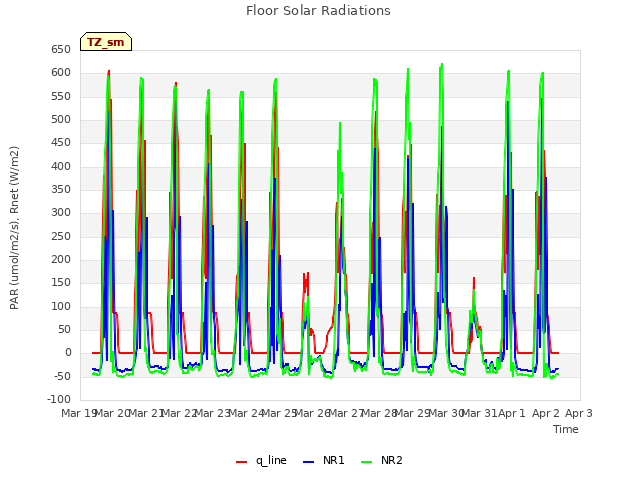The image size is (640, 480).
Task: Toggle the q_line legend entry
Action: [261, 460]
